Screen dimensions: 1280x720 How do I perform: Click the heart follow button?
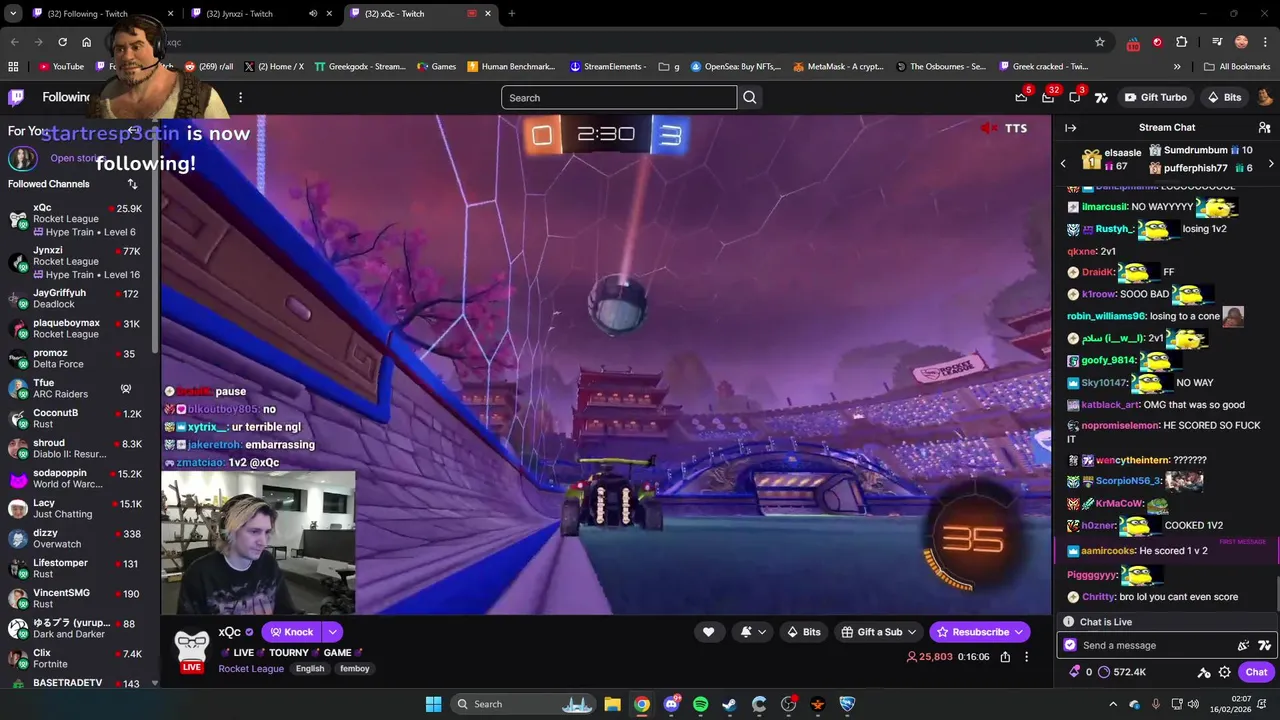pyautogui.click(x=708, y=632)
